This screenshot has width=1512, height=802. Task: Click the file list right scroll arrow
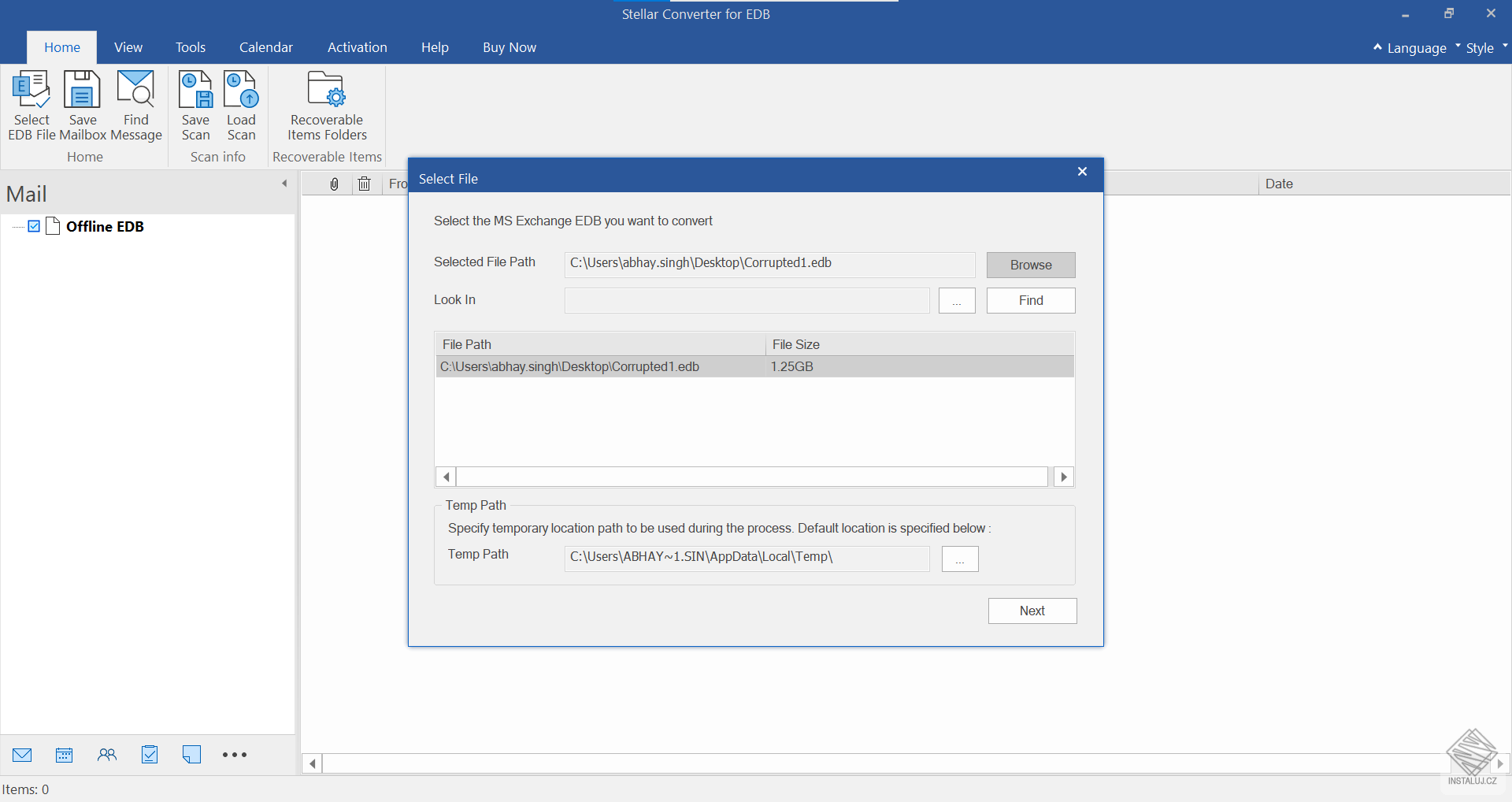pyautogui.click(x=1064, y=477)
